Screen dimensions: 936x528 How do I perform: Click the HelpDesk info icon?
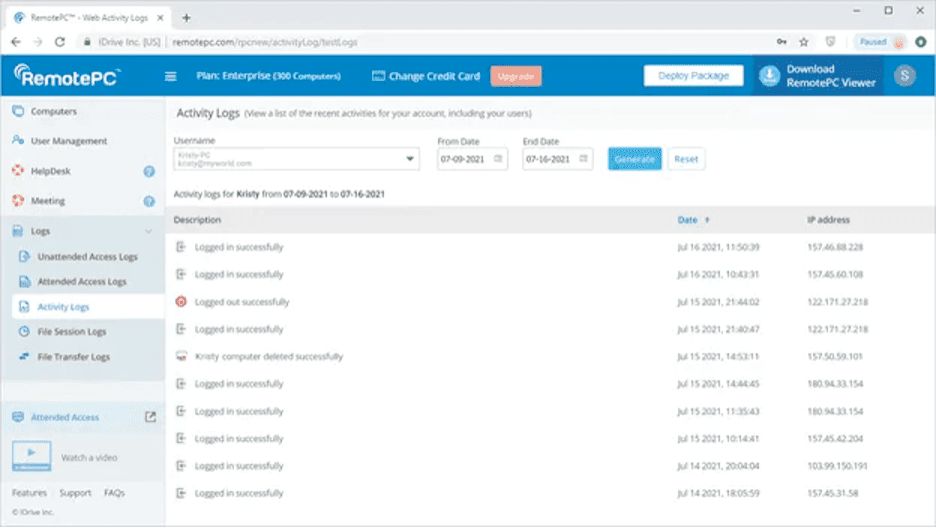pyautogui.click(x=149, y=172)
